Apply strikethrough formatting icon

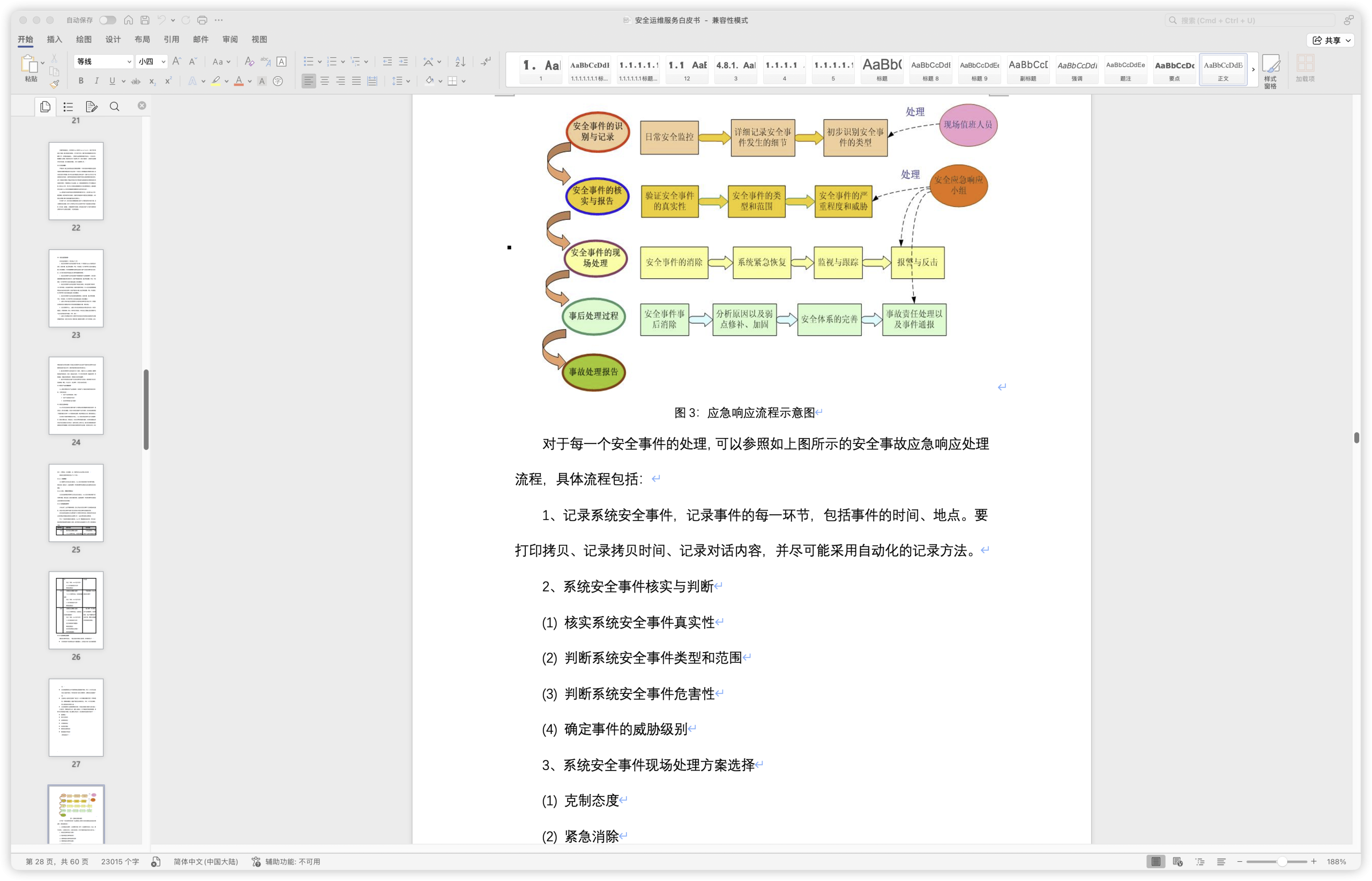coord(136,81)
